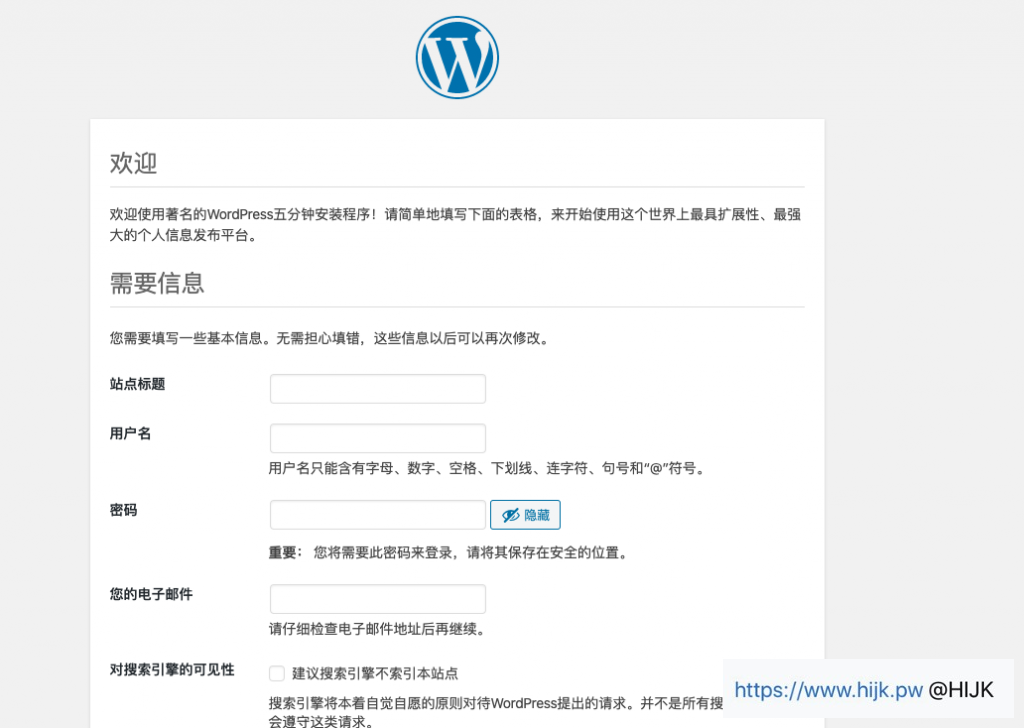
Task: Click the empty site title text box
Action: (x=377, y=388)
